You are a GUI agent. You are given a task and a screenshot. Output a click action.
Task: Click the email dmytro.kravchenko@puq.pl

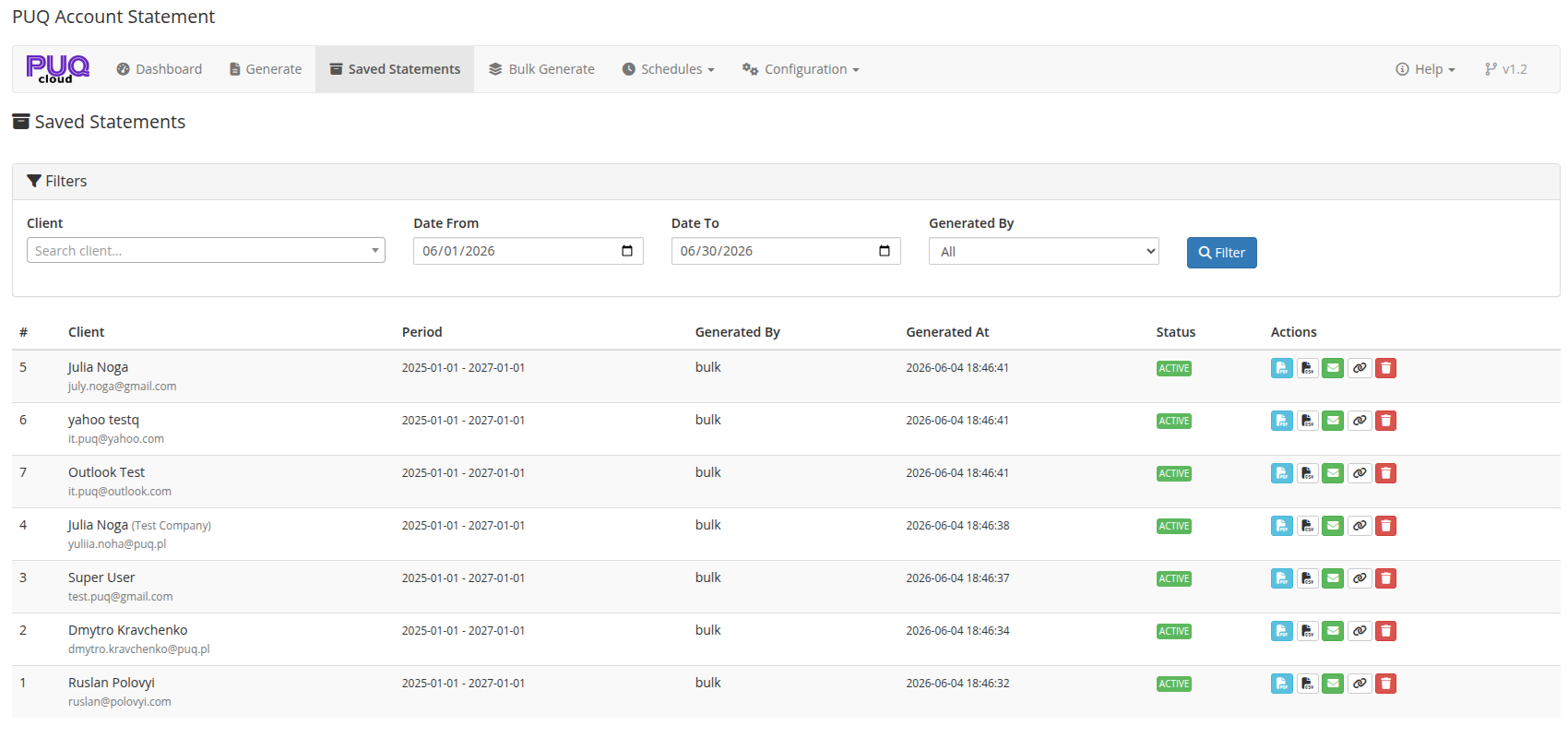coord(139,649)
